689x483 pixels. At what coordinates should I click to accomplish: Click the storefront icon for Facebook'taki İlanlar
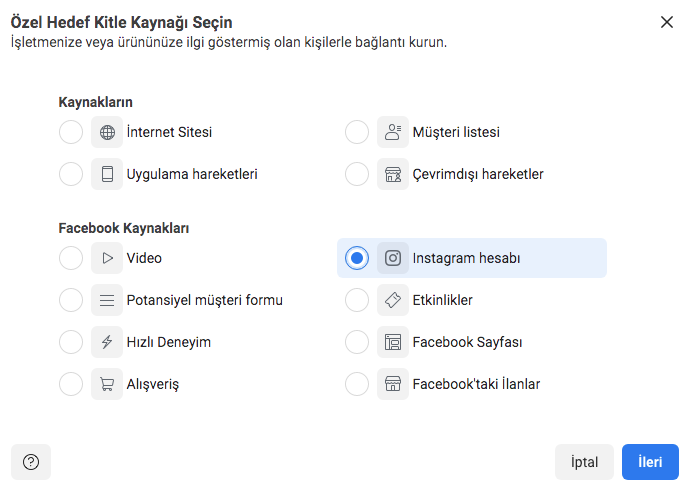click(x=393, y=384)
